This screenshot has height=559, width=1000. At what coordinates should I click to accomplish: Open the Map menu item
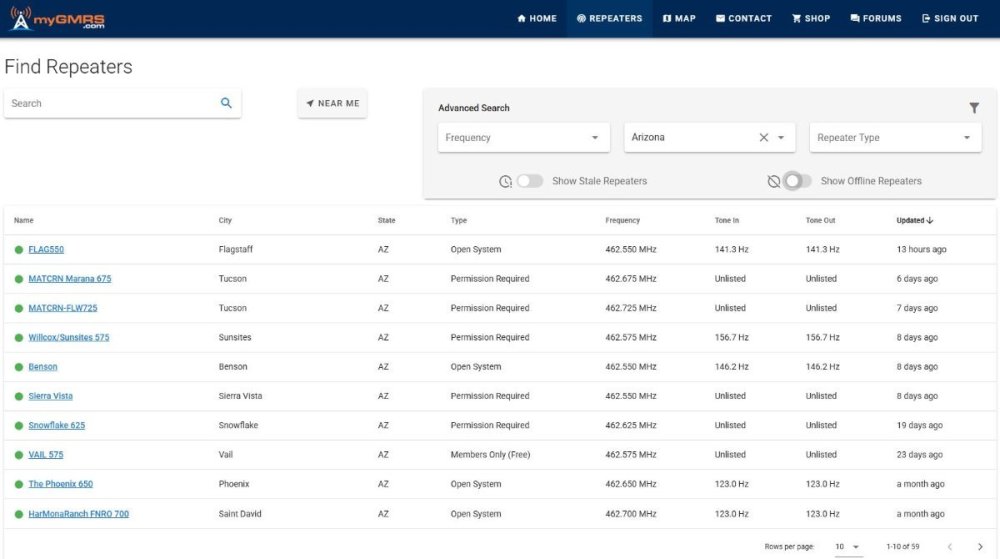[679, 18]
